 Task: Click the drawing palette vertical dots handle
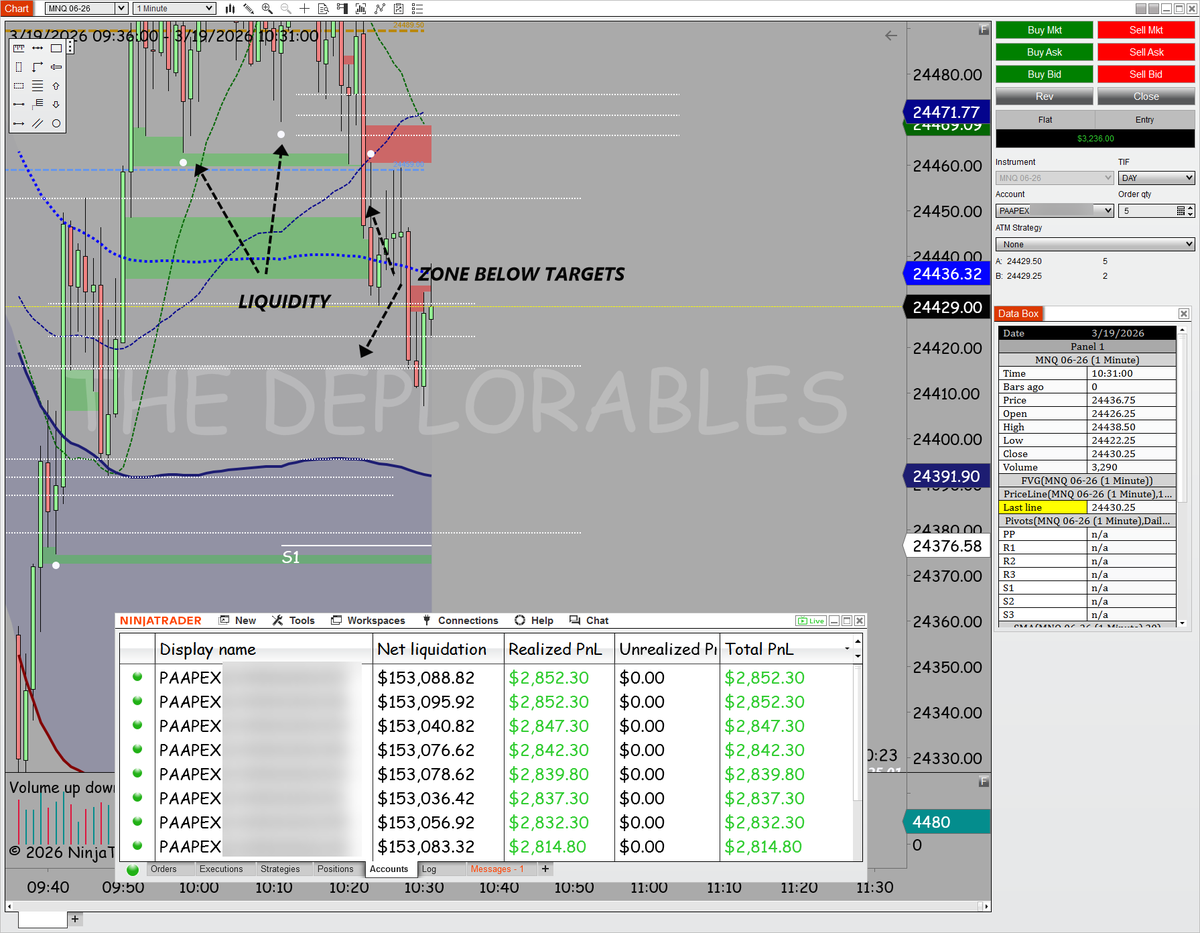70,47
